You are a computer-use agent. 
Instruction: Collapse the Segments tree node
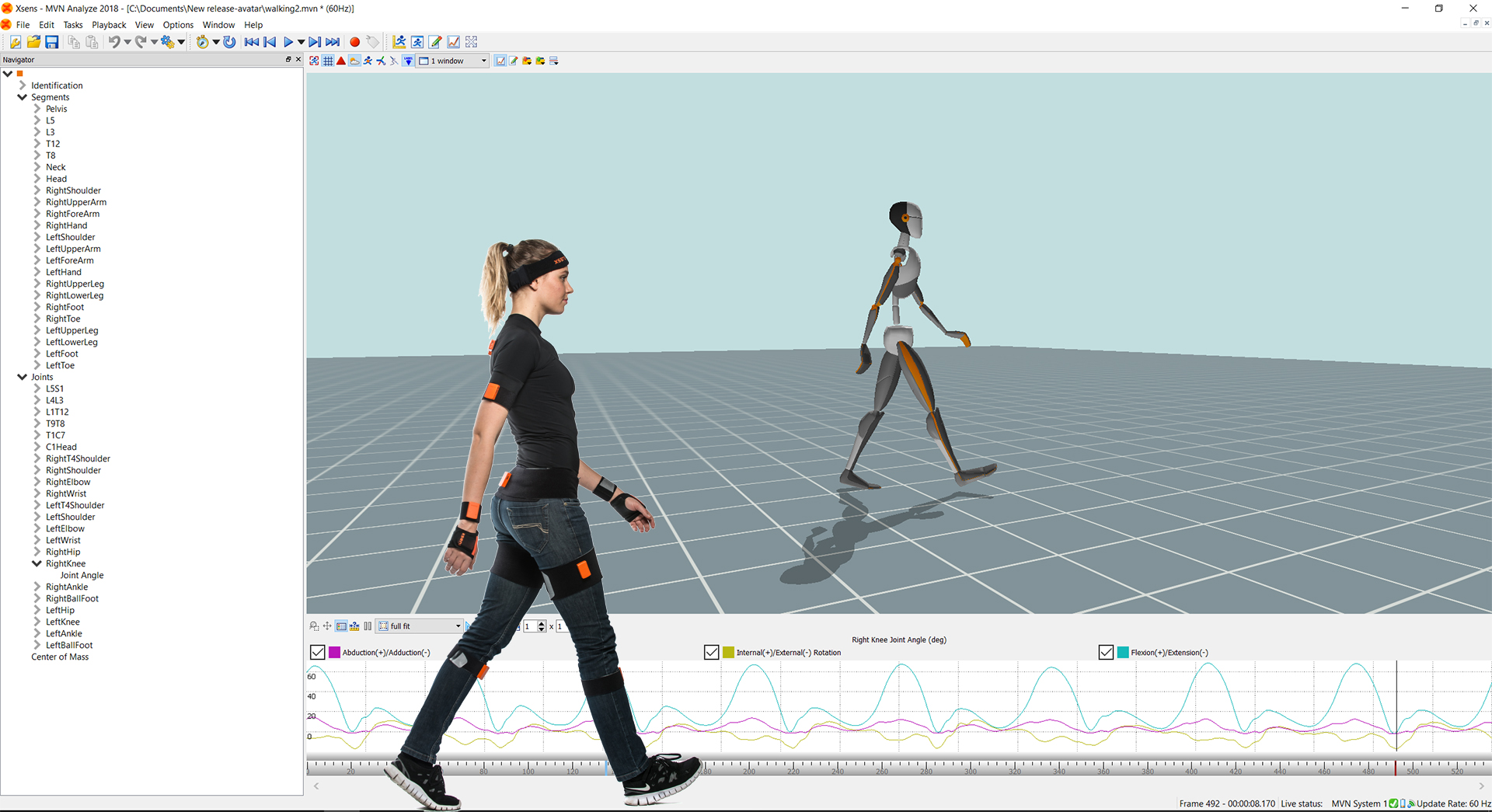tap(22, 97)
